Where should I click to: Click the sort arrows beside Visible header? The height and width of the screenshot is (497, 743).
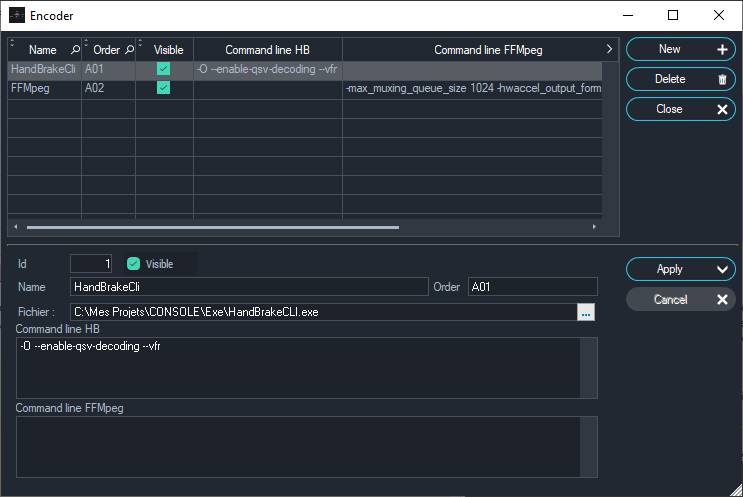140,43
